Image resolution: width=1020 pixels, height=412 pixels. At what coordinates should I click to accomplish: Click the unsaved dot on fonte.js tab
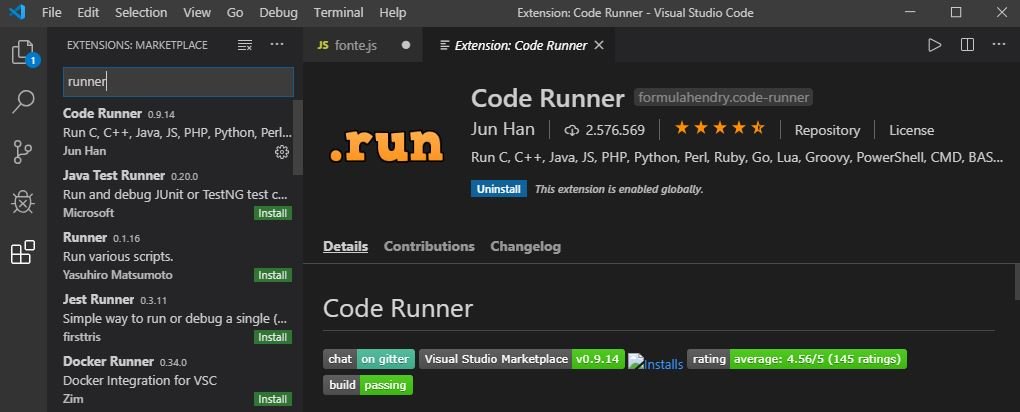point(406,46)
